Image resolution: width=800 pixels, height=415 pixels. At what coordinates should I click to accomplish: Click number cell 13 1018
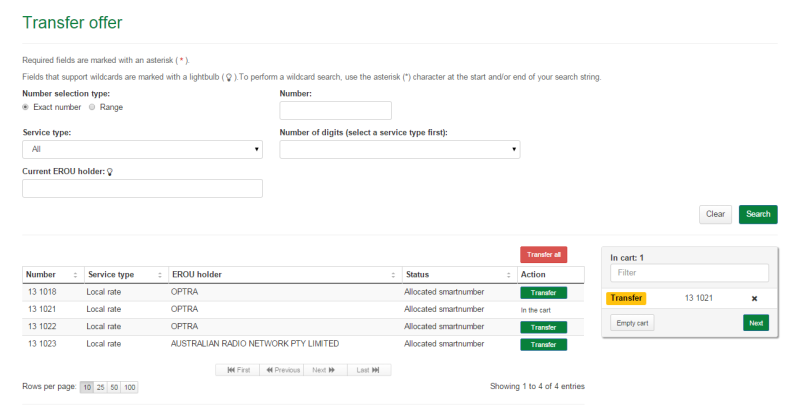(x=42, y=292)
